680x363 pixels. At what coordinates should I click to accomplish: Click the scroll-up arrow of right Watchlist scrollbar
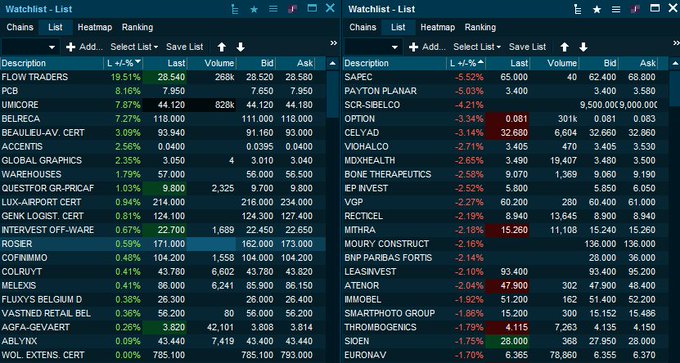675,63
